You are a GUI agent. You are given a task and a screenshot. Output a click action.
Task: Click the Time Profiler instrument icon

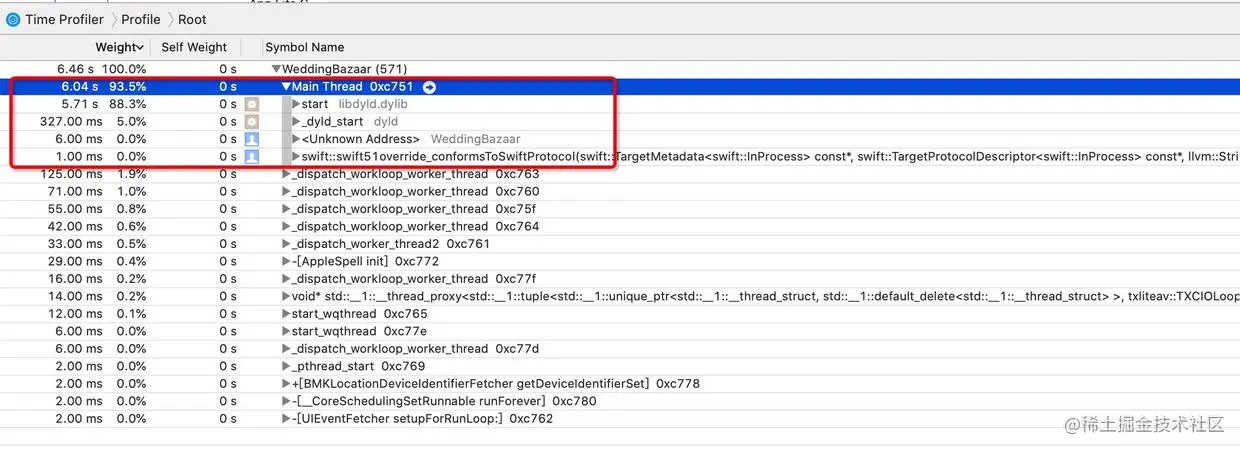click(x=12, y=19)
